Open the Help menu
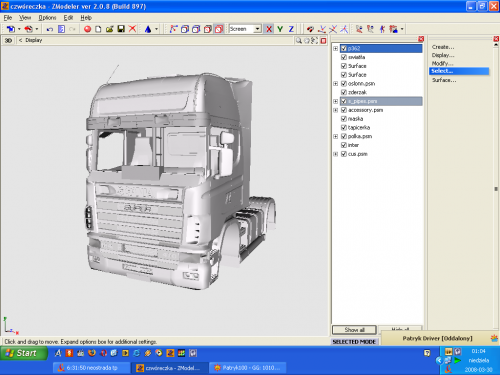 (86, 18)
